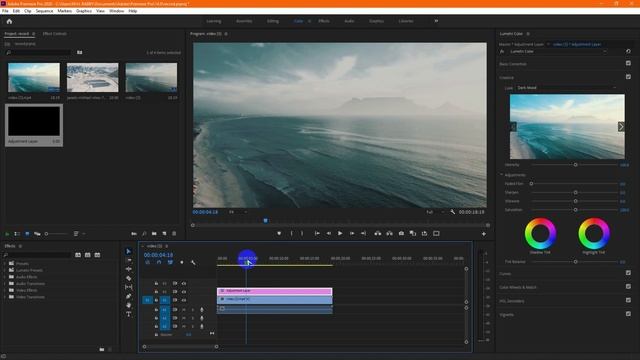Image resolution: width=640 pixels, height=360 pixels.
Task: Open the Program monitor button editor plus
Action: pos(484,234)
